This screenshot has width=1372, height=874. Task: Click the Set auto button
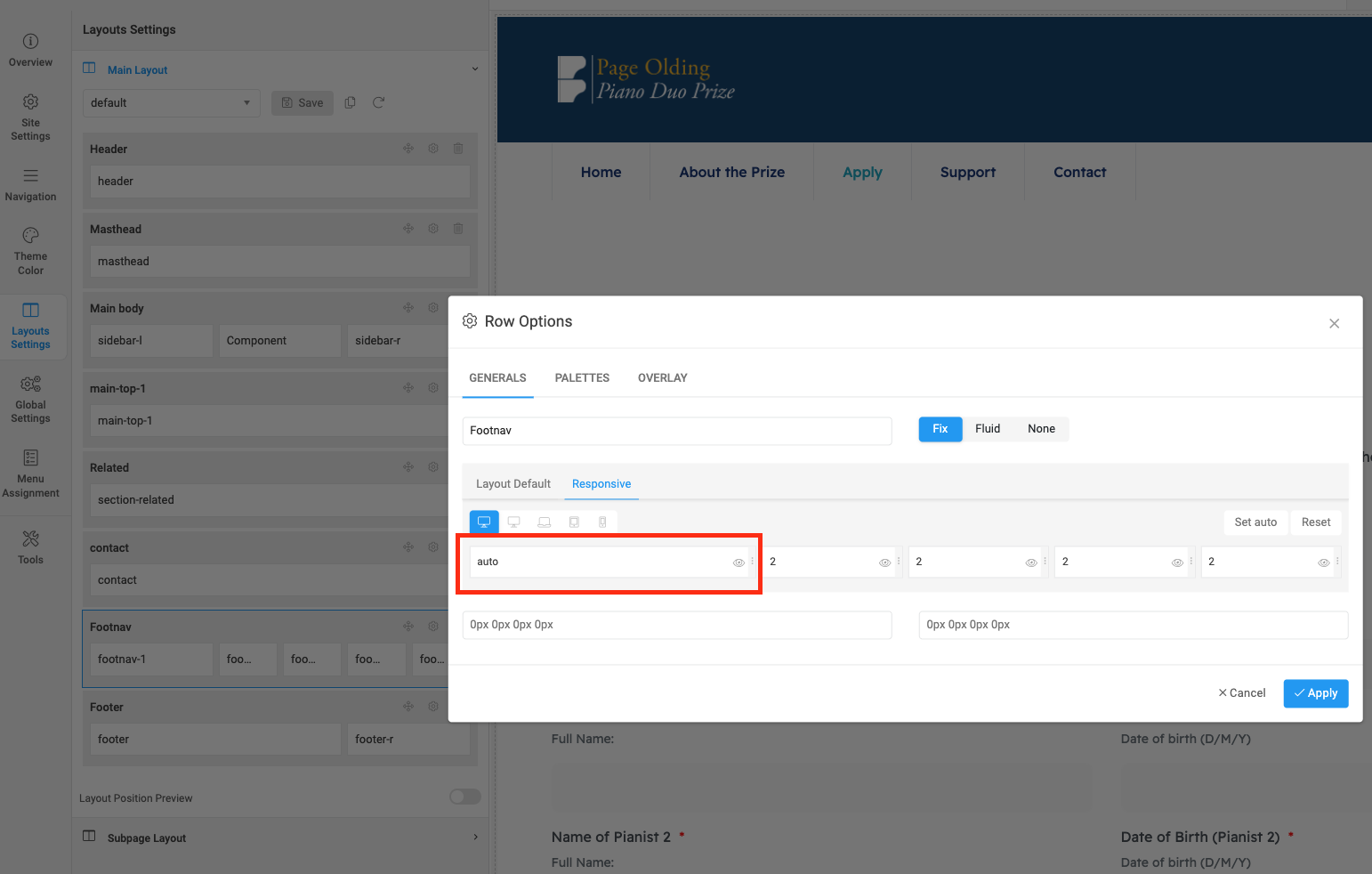tap(1255, 522)
